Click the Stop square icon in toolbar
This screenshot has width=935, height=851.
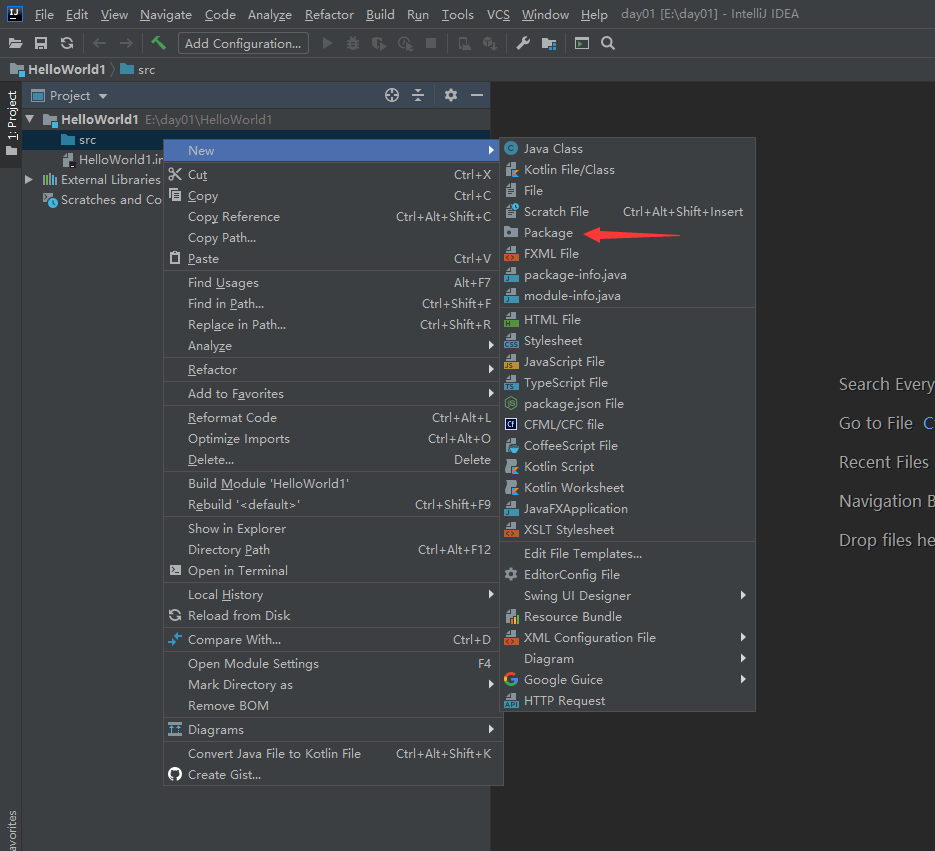tap(431, 44)
